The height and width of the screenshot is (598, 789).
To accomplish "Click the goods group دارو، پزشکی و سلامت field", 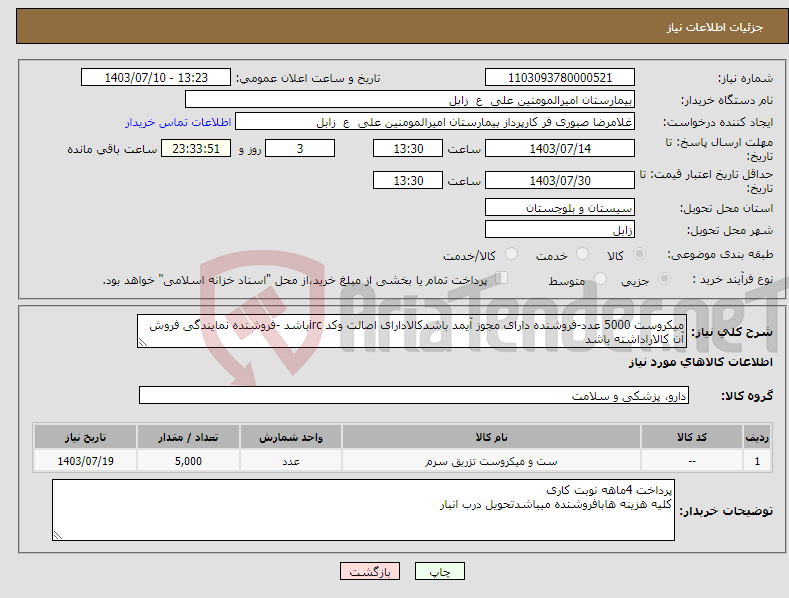I will coord(414,396).
